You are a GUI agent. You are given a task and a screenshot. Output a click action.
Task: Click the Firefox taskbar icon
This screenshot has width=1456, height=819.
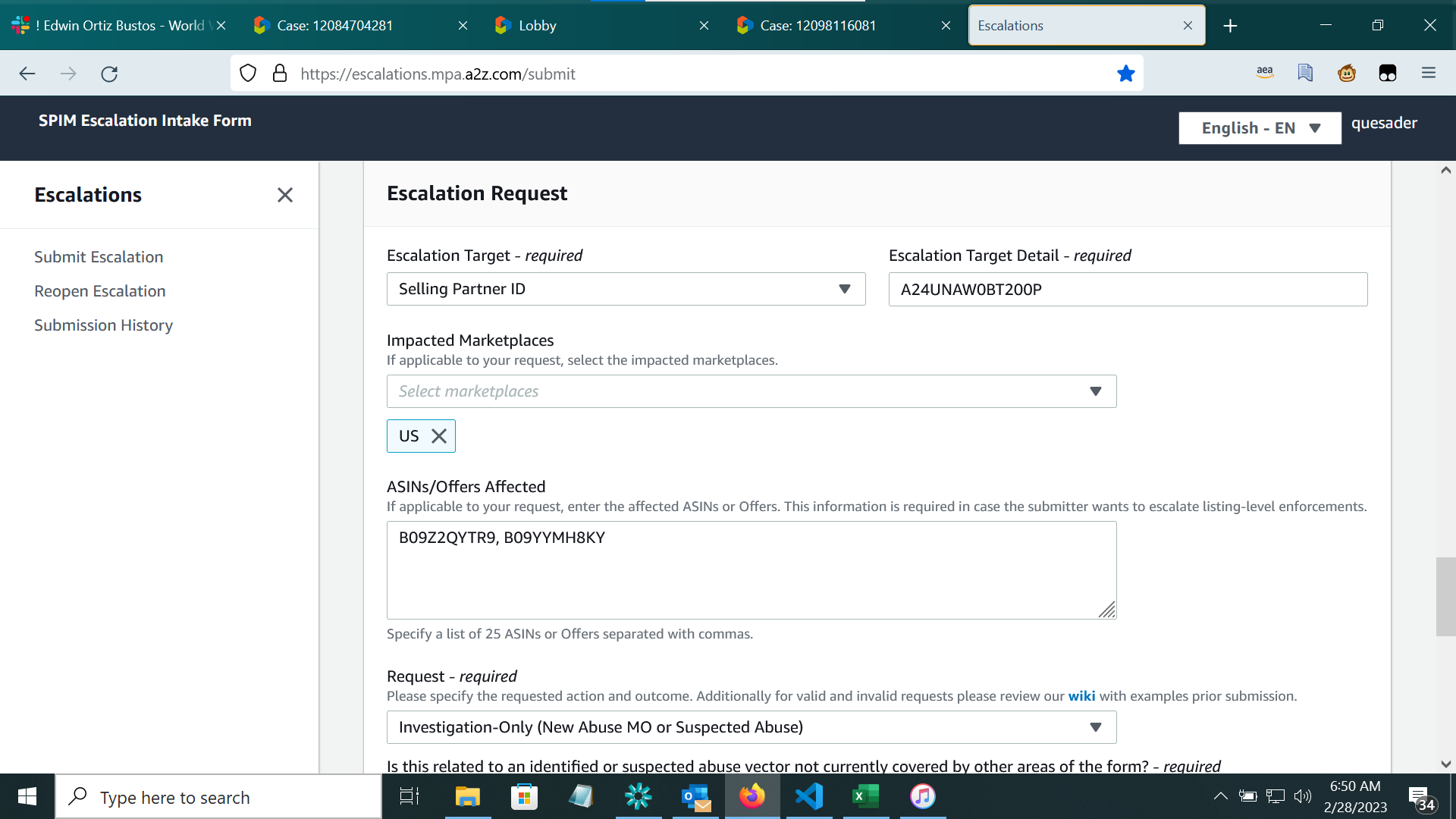(x=752, y=796)
